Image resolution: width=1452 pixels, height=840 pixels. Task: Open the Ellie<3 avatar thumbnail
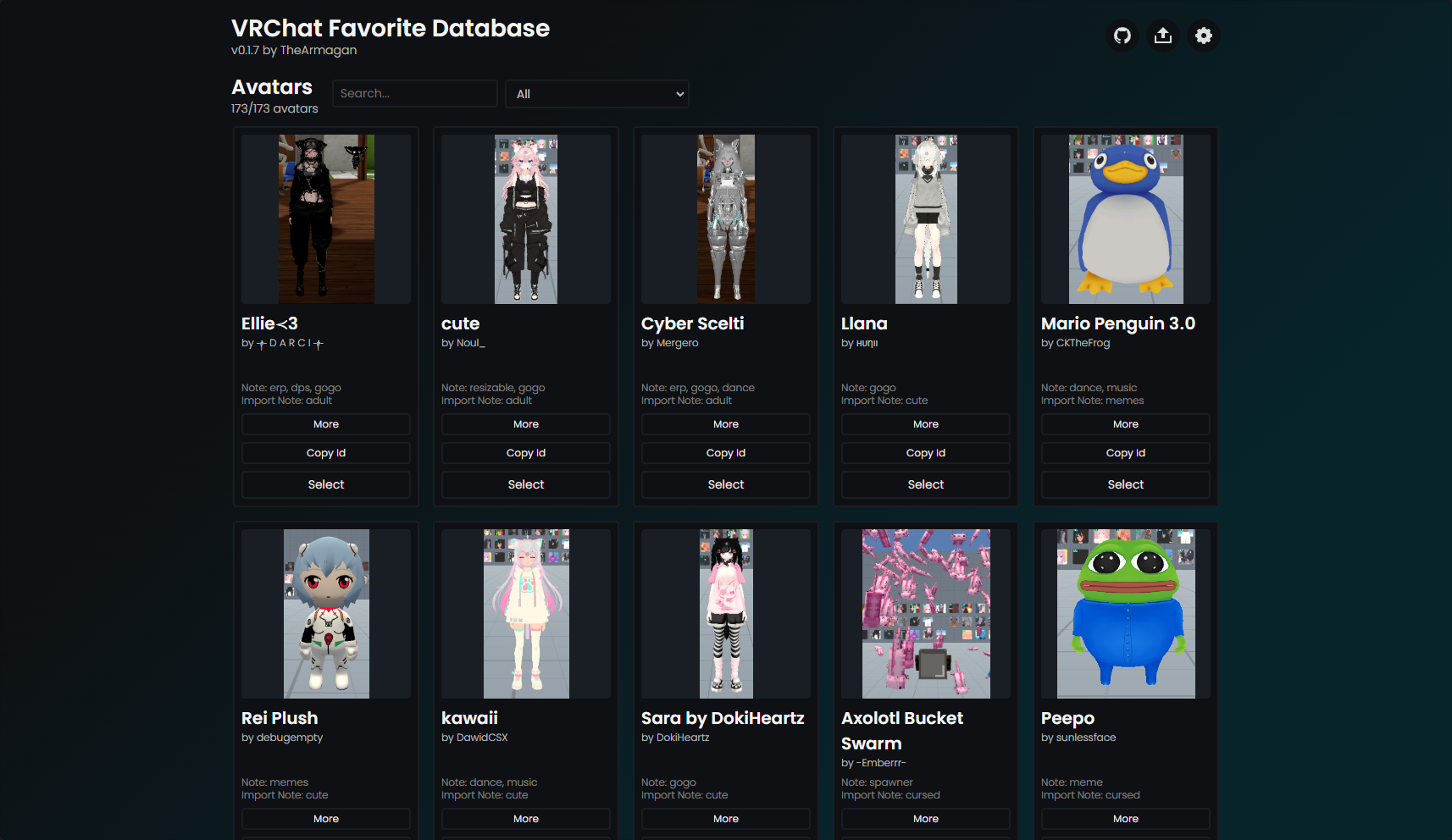tap(326, 219)
